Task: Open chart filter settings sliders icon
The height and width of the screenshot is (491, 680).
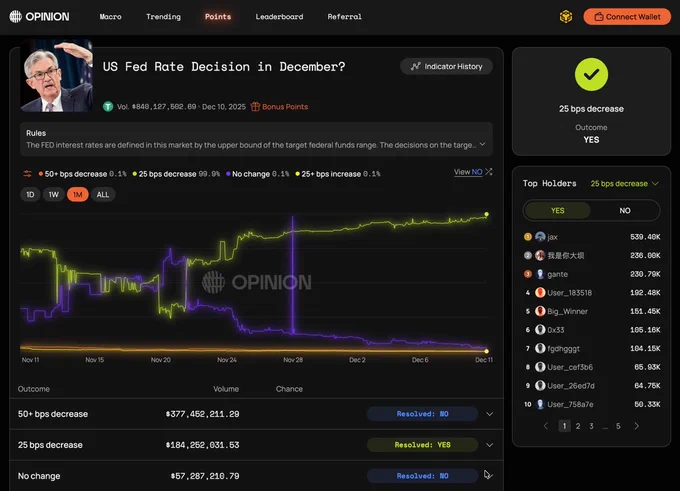Action: click(27, 174)
